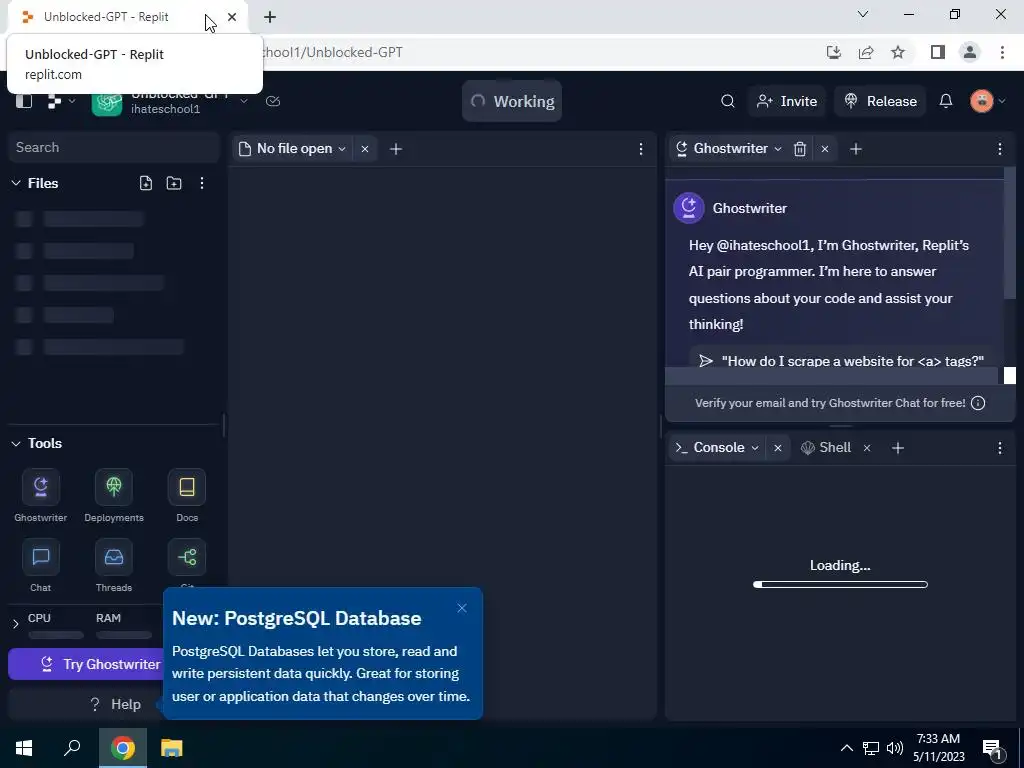Open a new Chrome tab

tap(270, 17)
